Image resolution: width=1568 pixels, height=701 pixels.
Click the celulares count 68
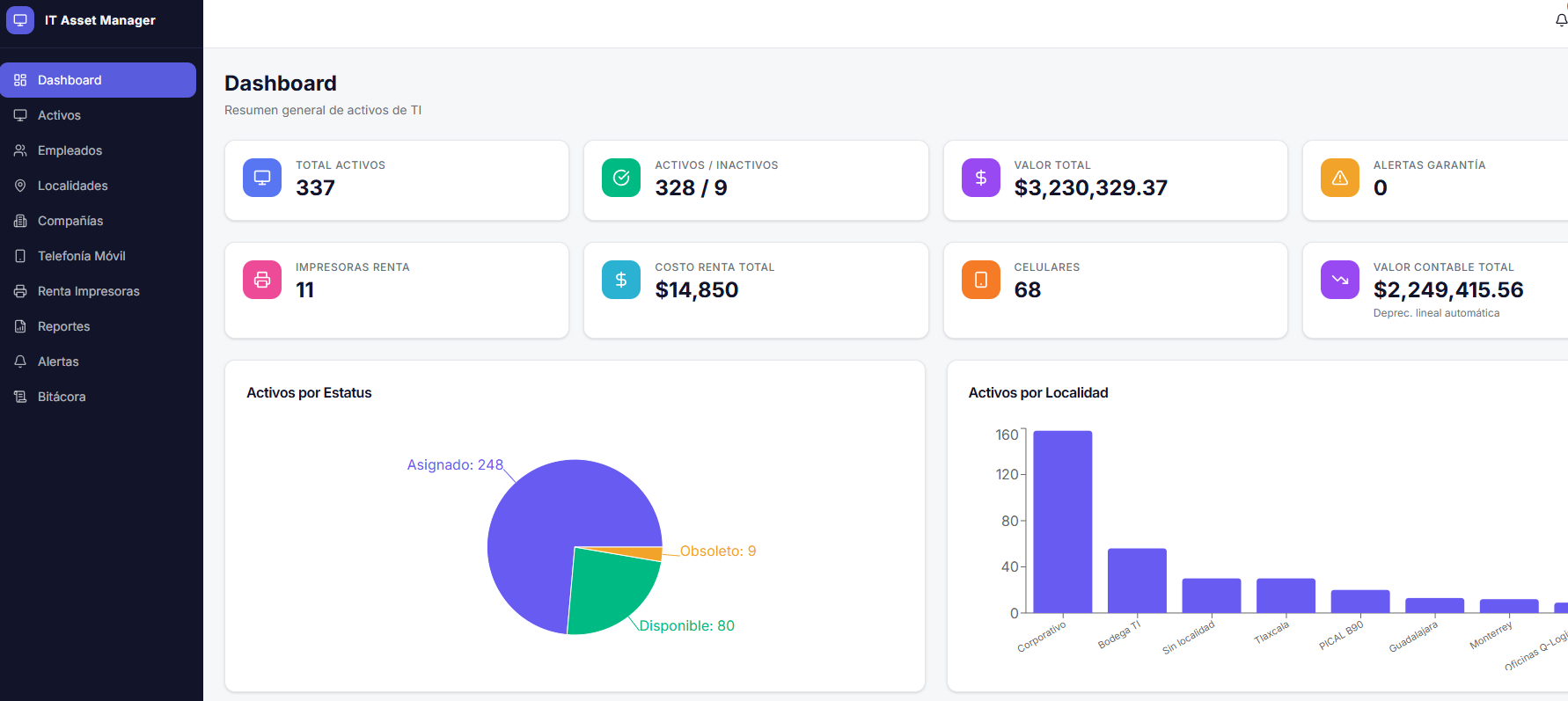point(1028,290)
